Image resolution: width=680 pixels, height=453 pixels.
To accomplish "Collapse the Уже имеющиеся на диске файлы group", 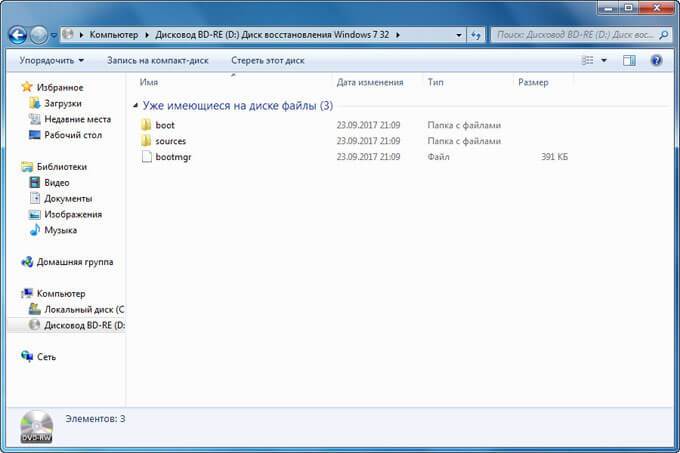I will (x=134, y=105).
